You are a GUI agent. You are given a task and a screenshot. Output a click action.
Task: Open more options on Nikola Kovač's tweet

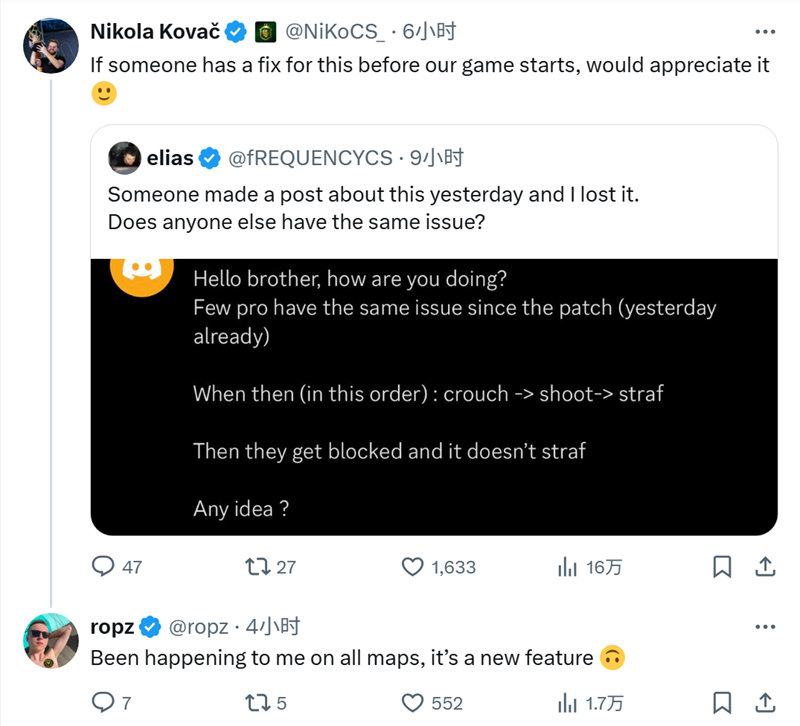coord(765,32)
